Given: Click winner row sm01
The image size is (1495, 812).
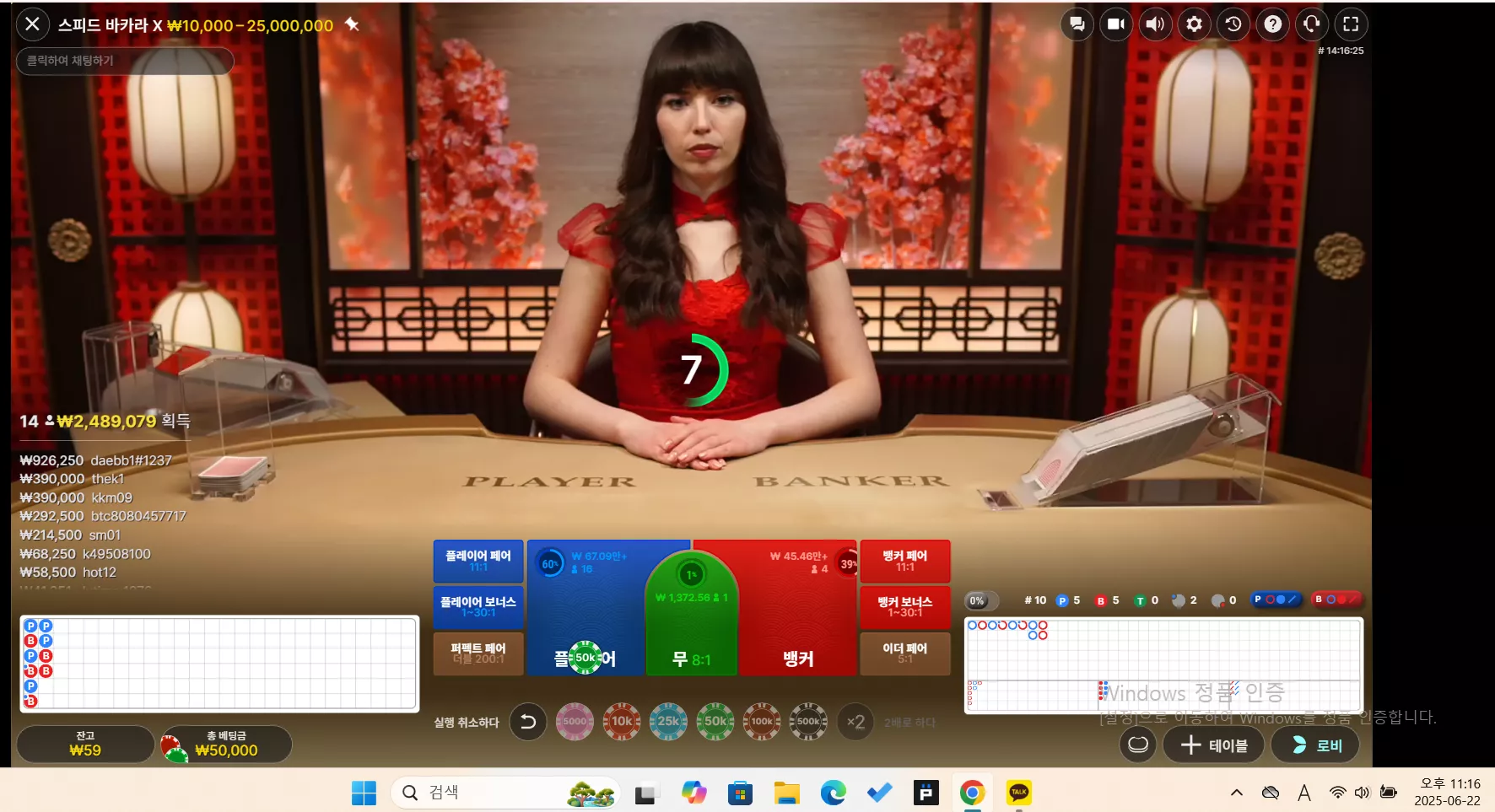Looking at the screenshot, I should click(70, 535).
